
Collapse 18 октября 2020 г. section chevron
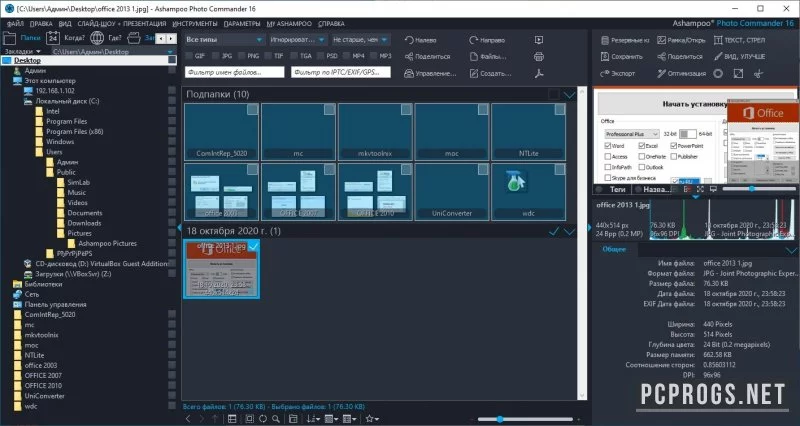click(569, 231)
